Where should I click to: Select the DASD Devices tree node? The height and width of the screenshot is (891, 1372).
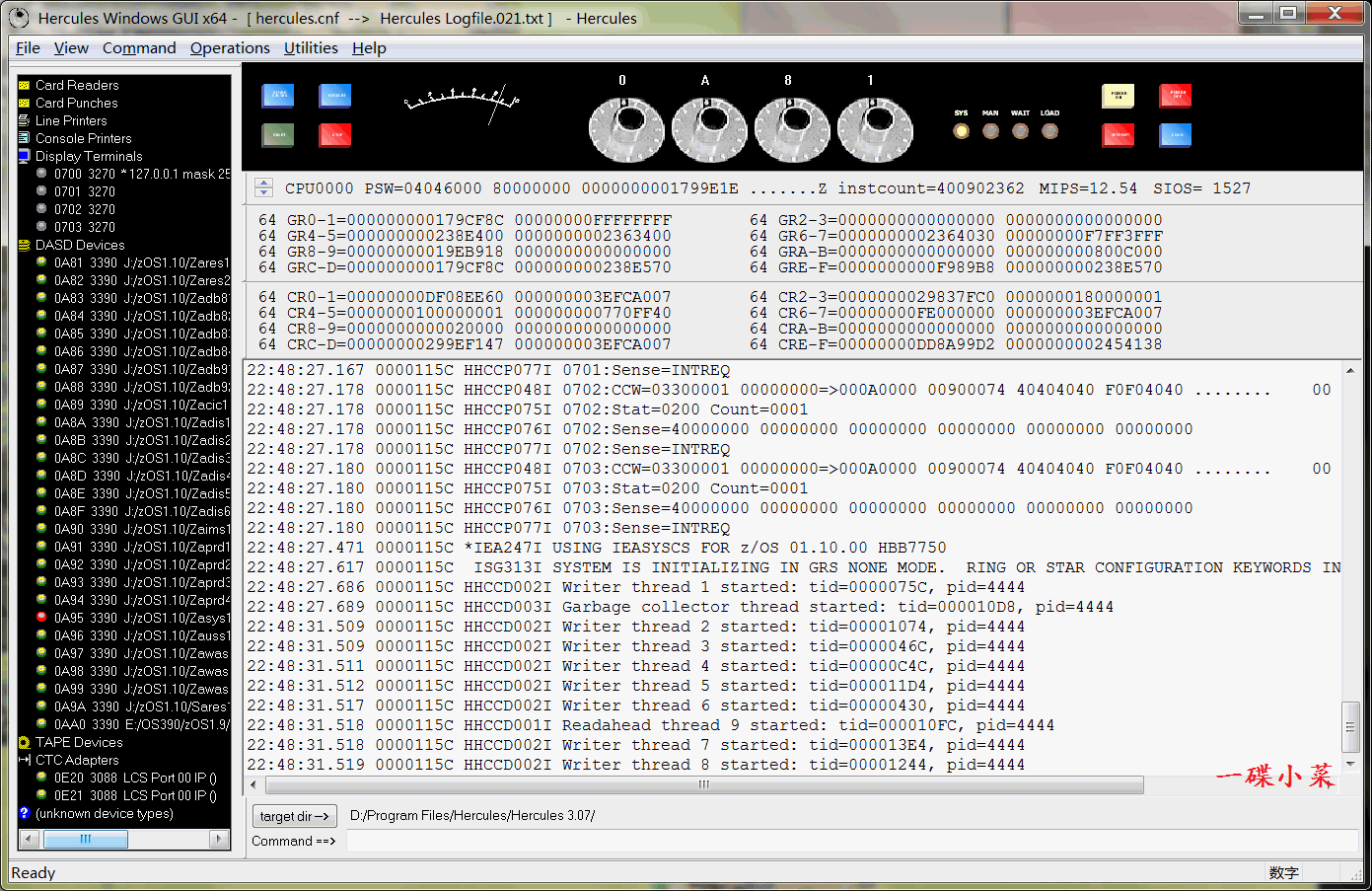click(x=80, y=245)
